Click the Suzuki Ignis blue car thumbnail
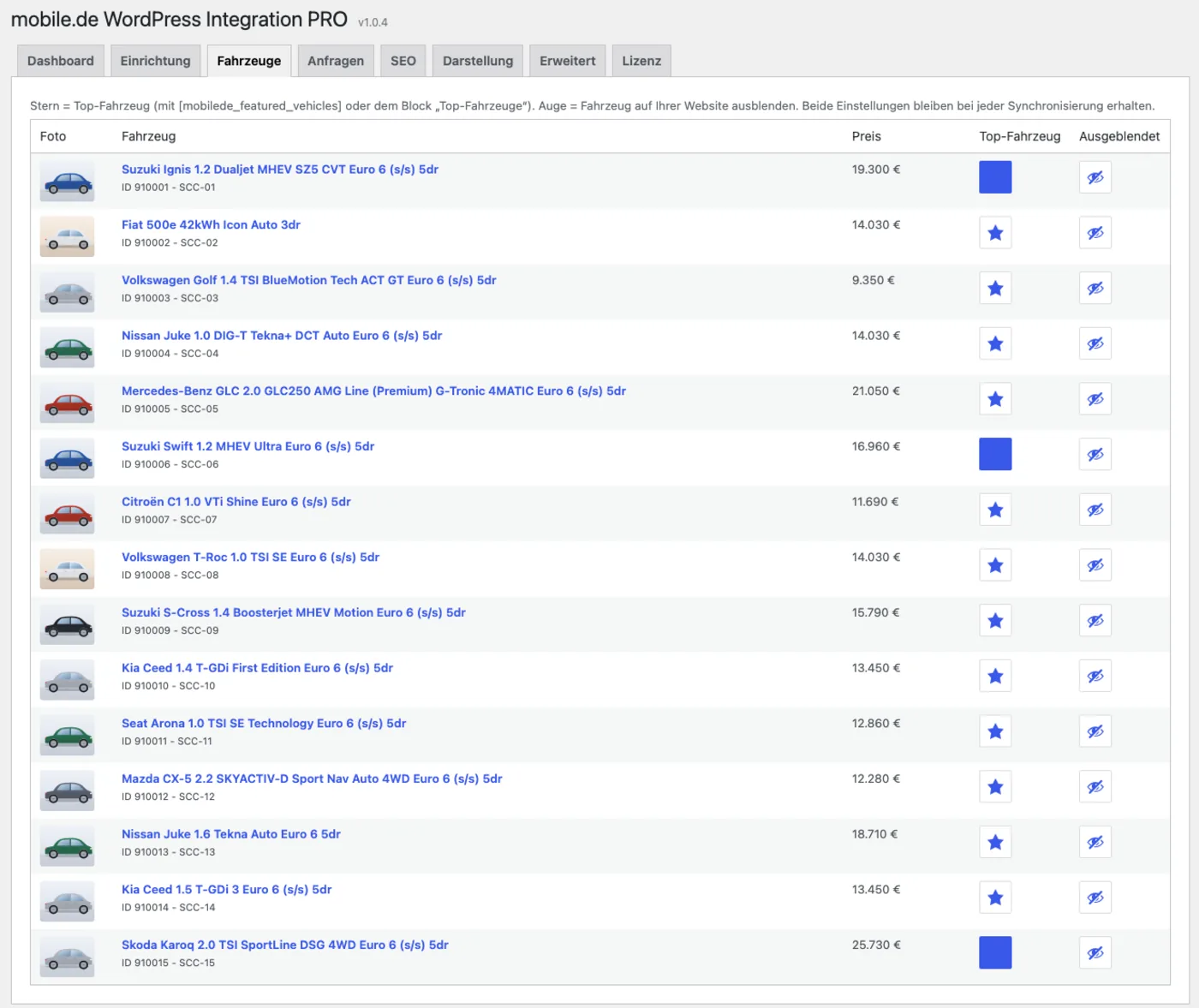This screenshot has height=1008, width=1199. (x=67, y=182)
